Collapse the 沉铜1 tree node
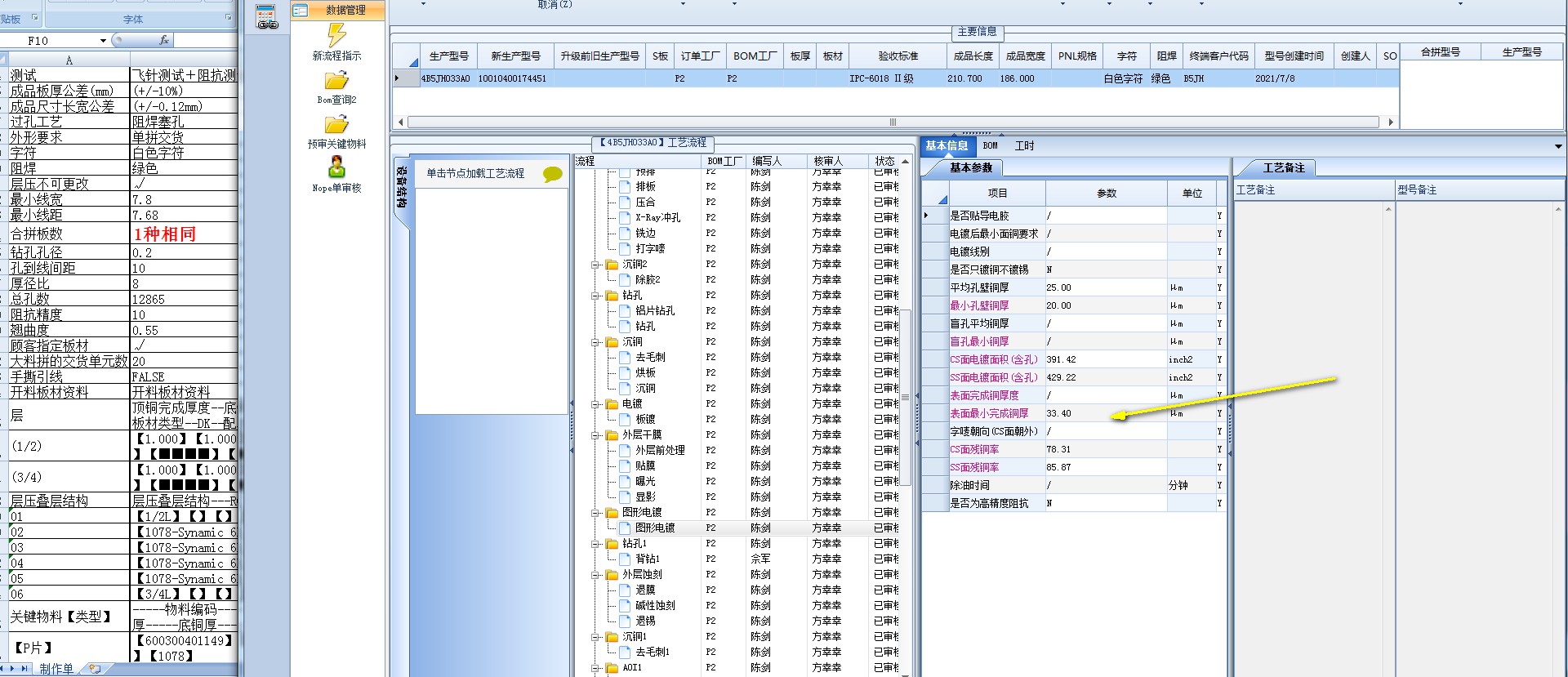 [596, 637]
